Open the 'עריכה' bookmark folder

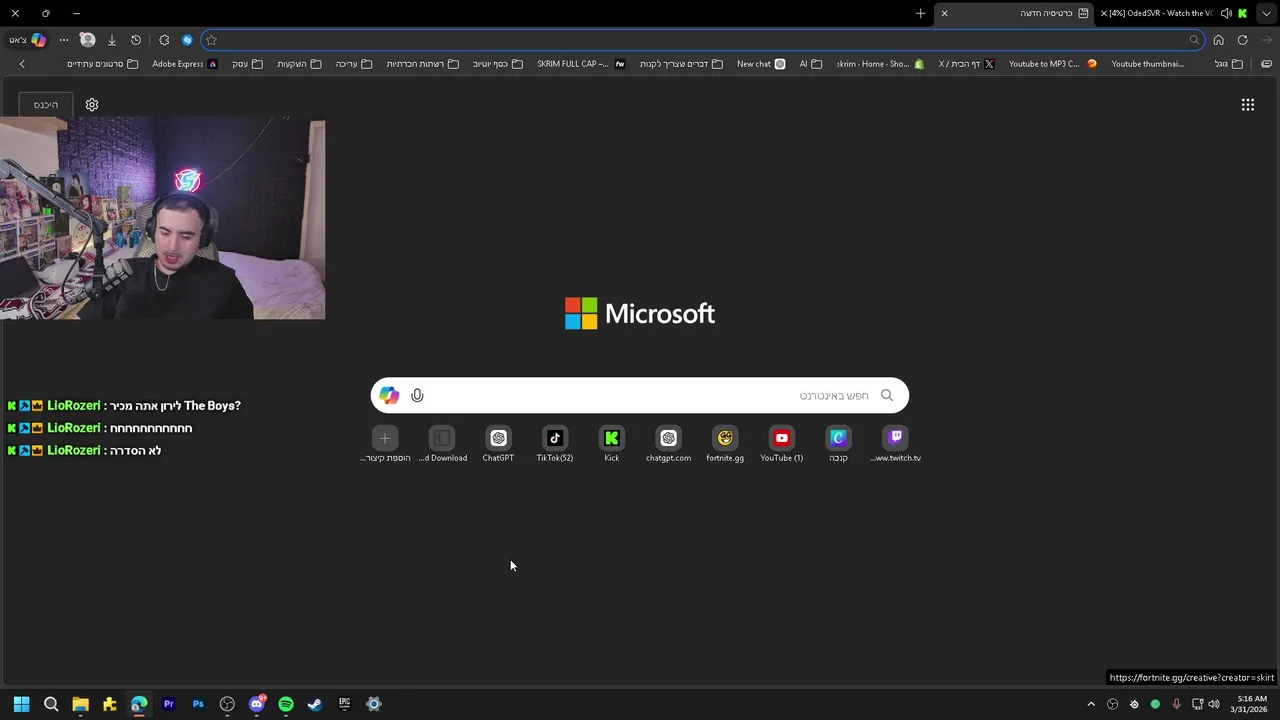(x=354, y=64)
